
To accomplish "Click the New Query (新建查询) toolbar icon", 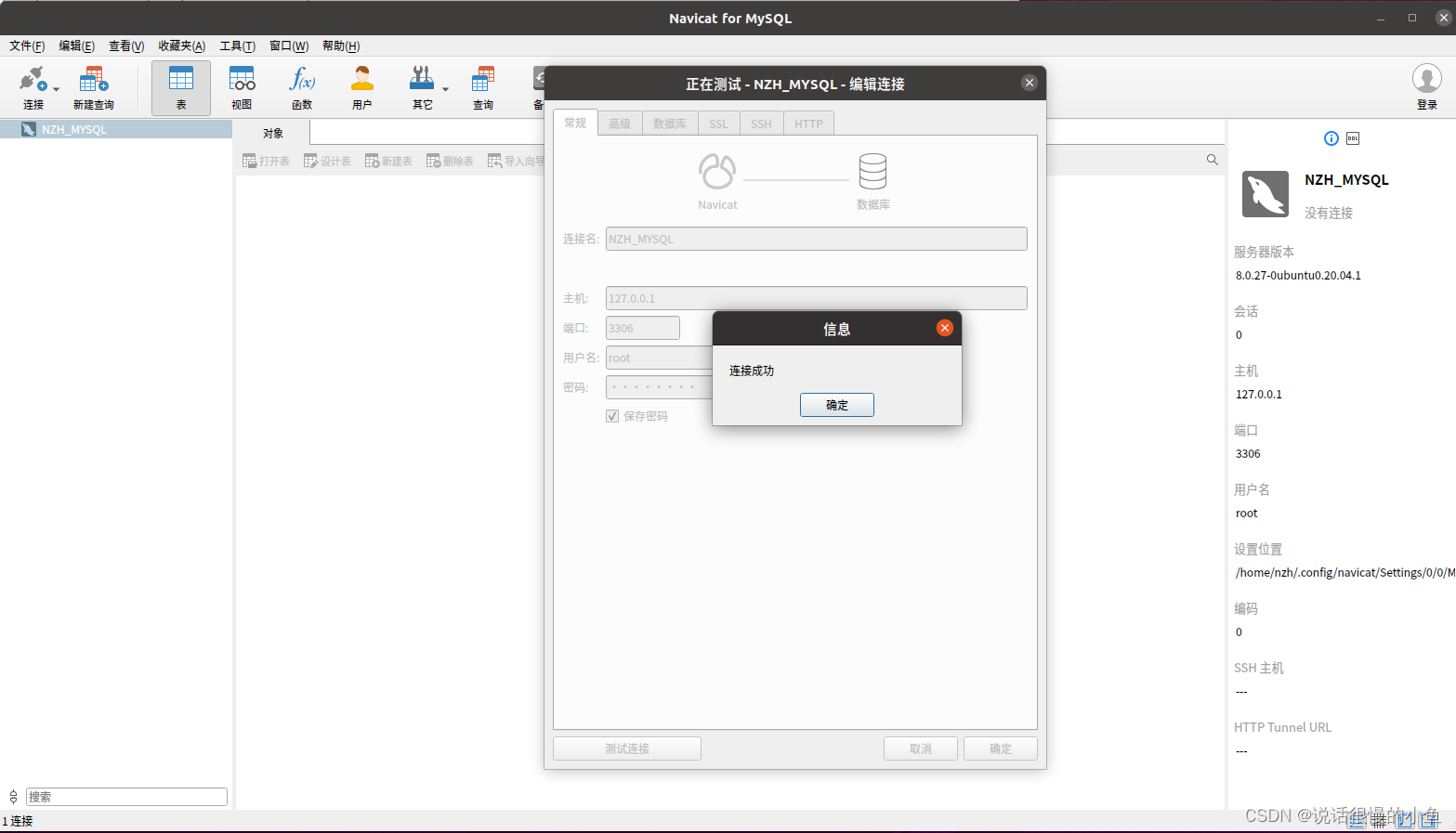I will (93, 80).
